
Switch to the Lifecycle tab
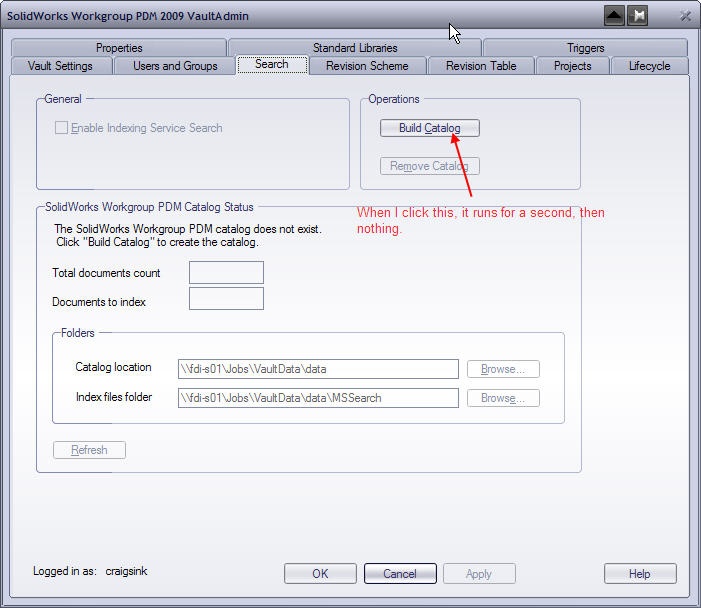[x=649, y=66]
